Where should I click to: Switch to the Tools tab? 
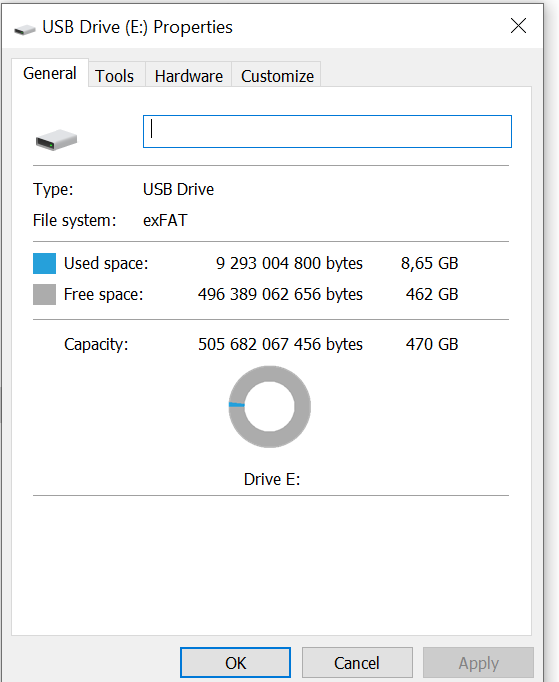click(x=115, y=76)
